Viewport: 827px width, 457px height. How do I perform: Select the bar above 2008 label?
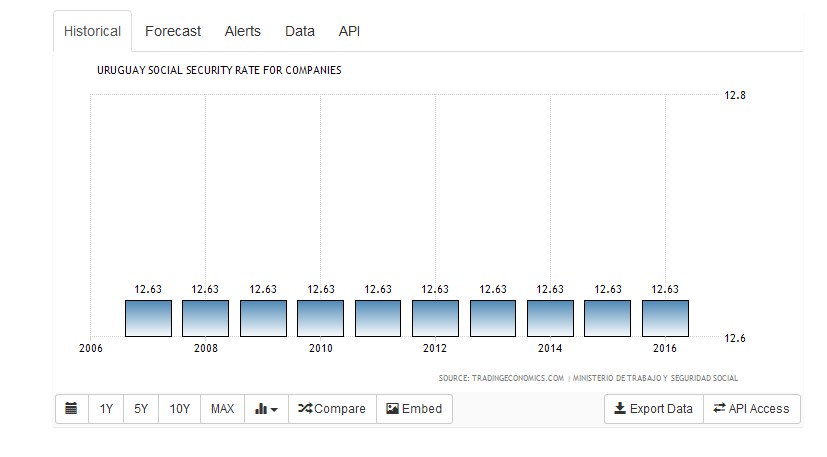pos(205,318)
